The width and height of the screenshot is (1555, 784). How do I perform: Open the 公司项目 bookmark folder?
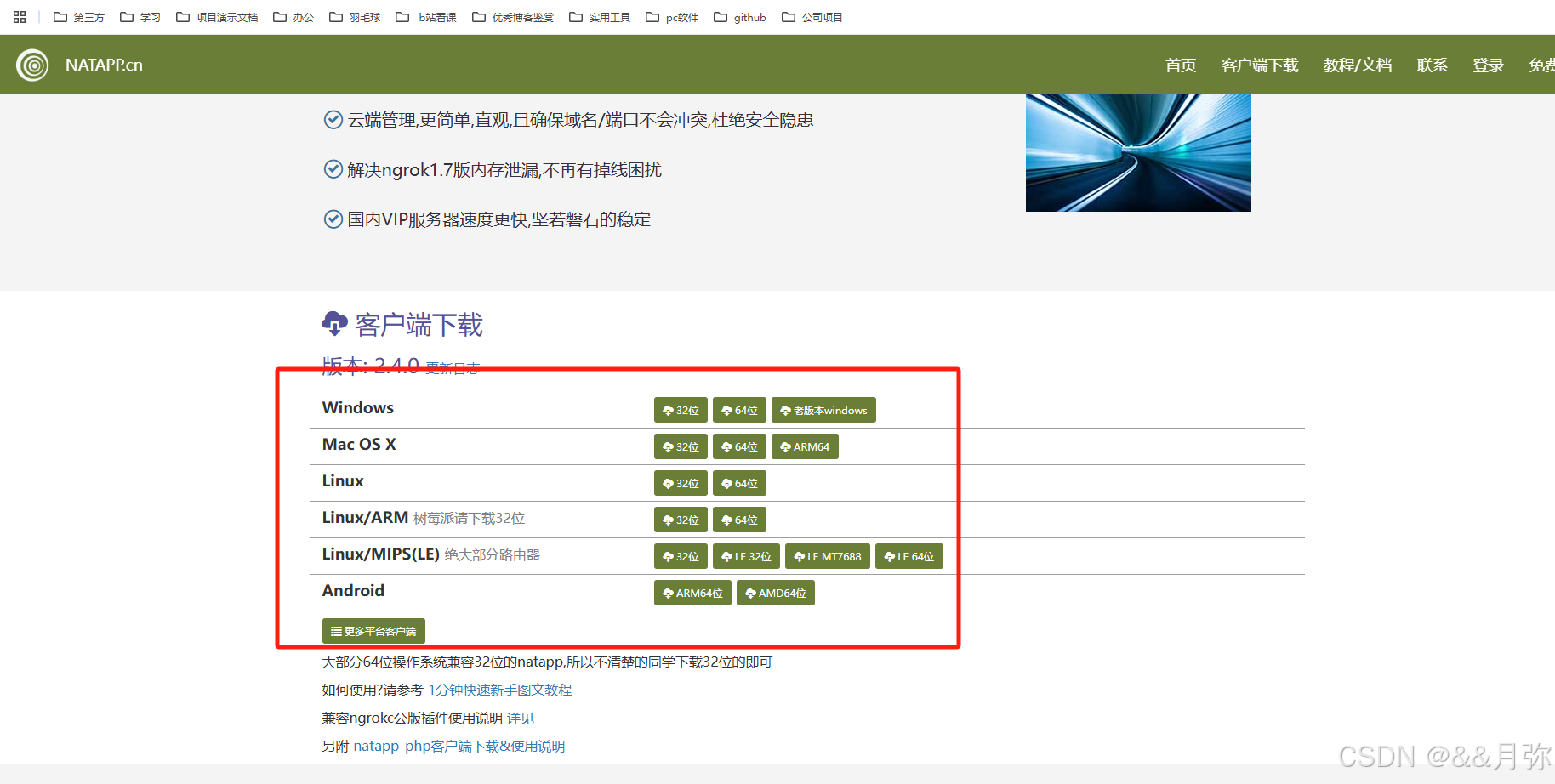812,17
